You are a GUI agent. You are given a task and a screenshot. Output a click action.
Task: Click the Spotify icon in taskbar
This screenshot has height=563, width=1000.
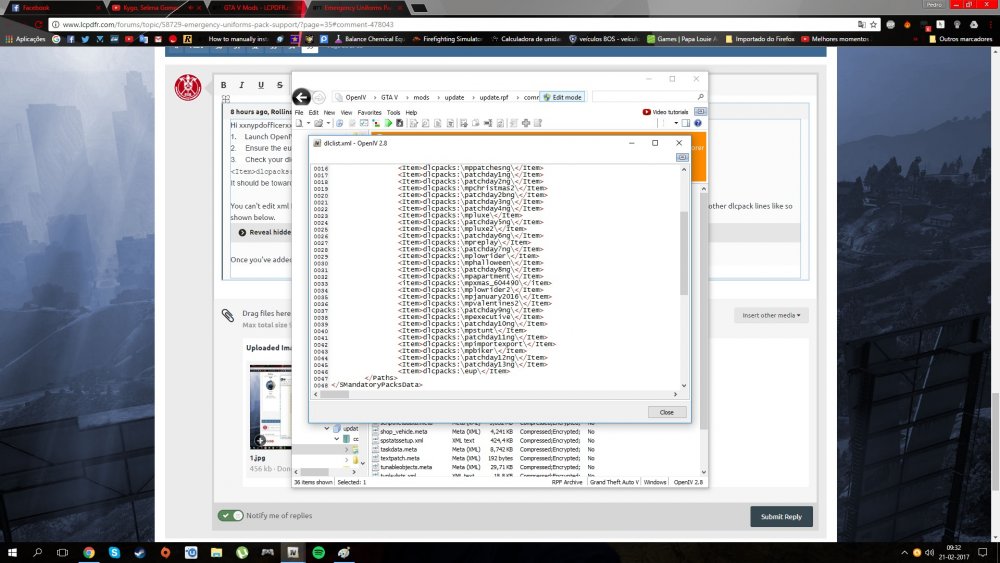[318, 552]
